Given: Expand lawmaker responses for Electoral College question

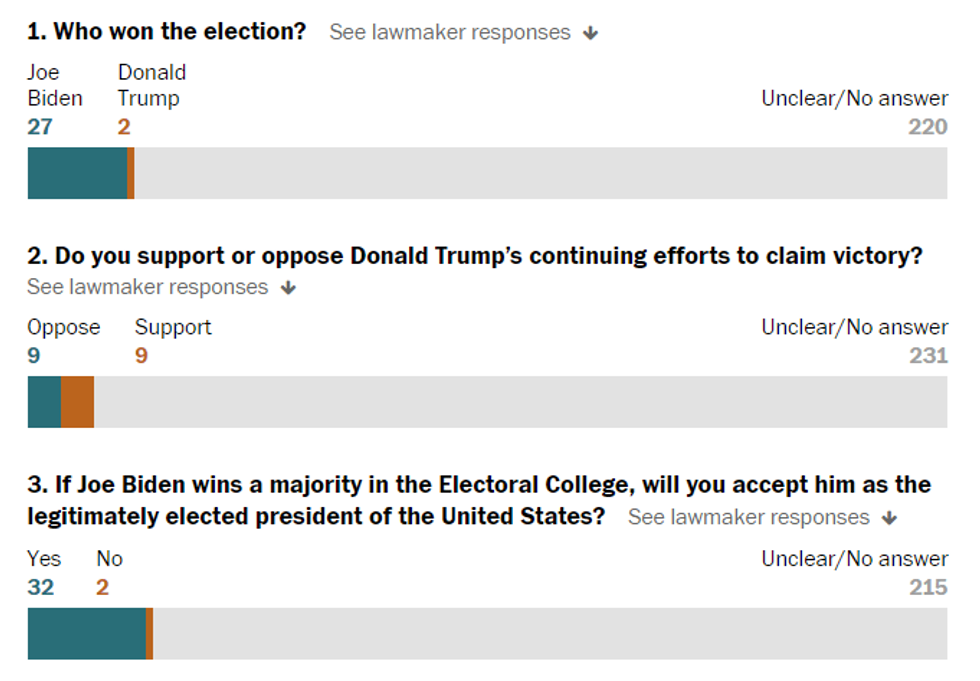Looking at the screenshot, I should coord(749,517).
